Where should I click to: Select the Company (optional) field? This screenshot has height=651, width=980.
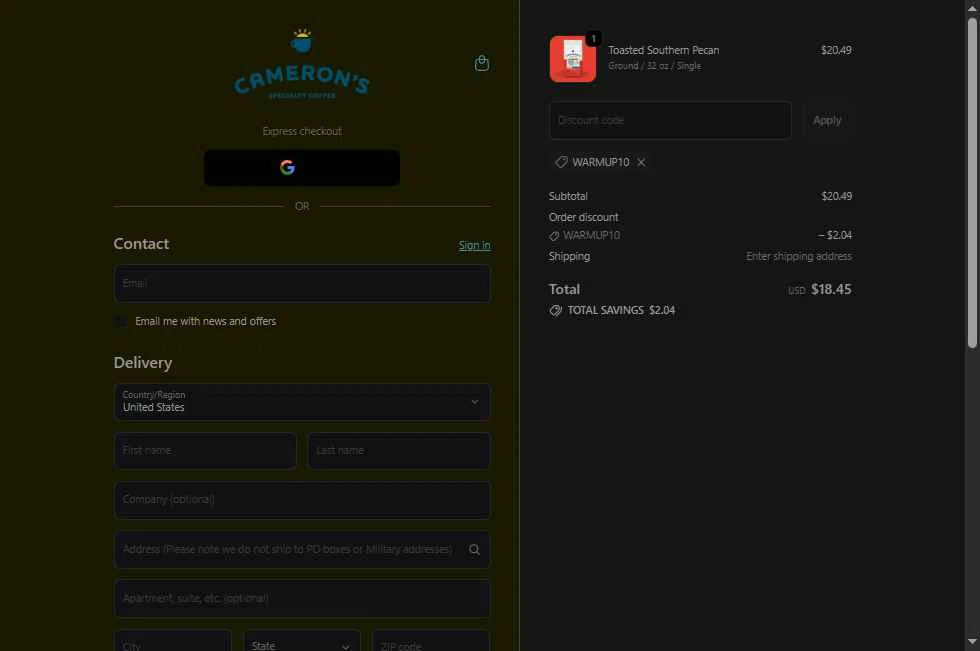click(x=302, y=500)
